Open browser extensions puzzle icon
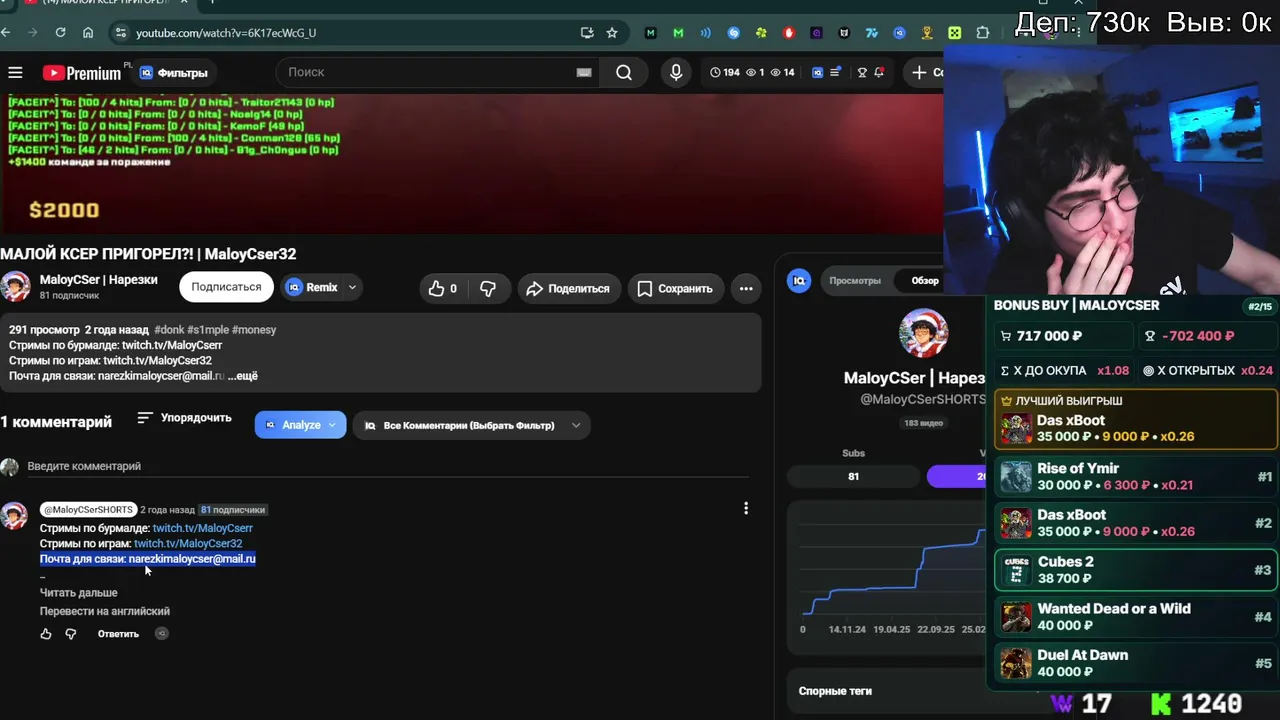This screenshot has height=720, width=1280. 983,33
